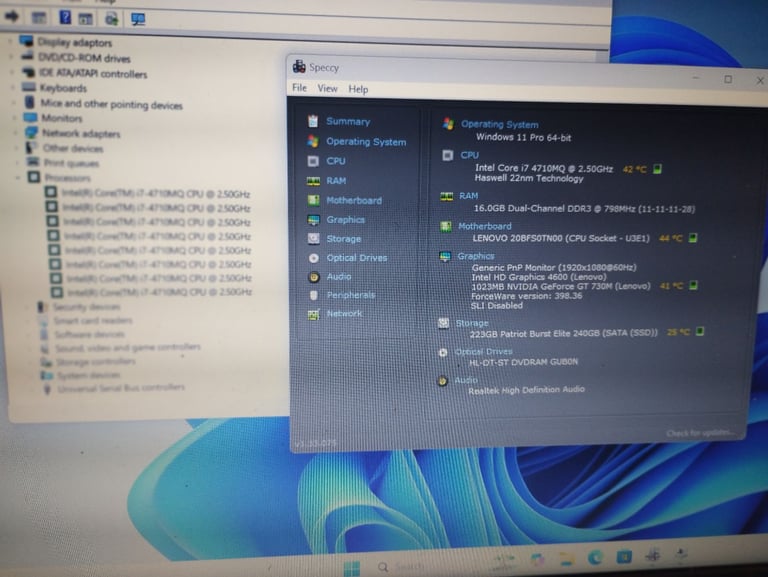
Task: Expand Display adaptors arrow in Device Manager
Action: pyautogui.click(x=11, y=42)
